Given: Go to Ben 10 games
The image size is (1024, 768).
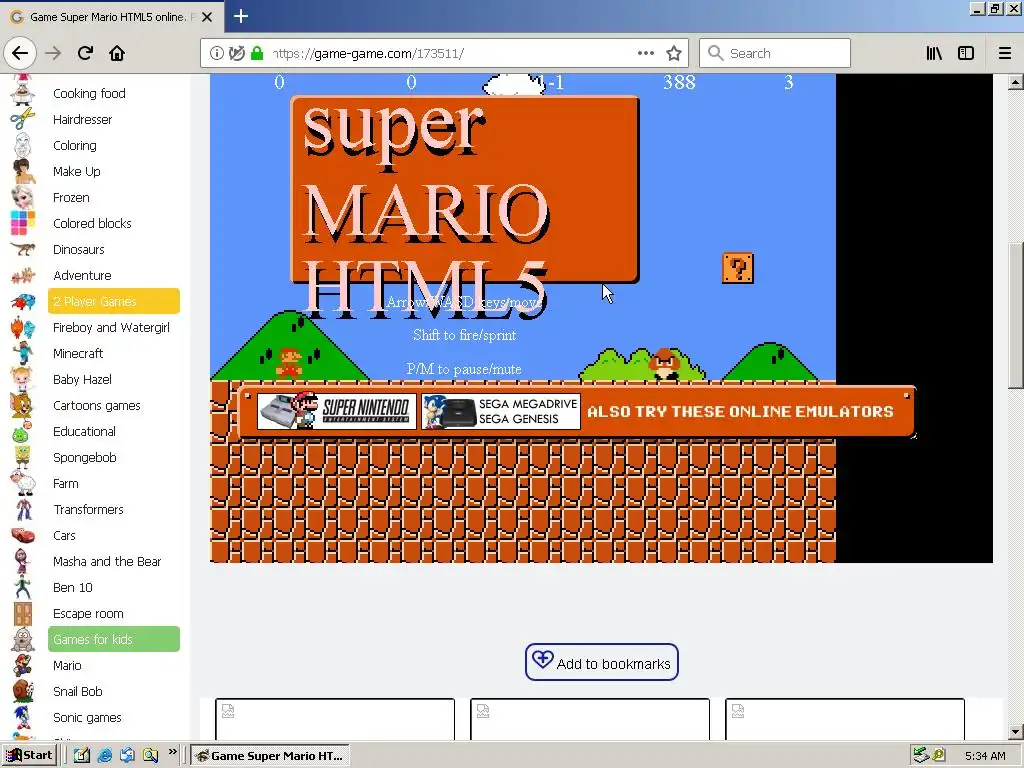Looking at the screenshot, I should coord(72,588).
